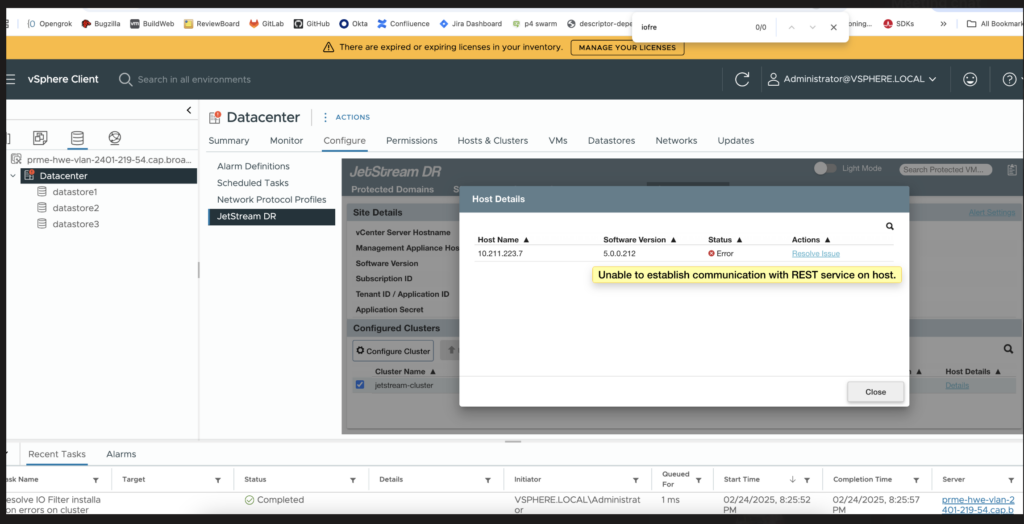Filter Recent Tasks by Status column
Screen dimensions: 1024x524
pyautogui.click(x=353, y=480)
